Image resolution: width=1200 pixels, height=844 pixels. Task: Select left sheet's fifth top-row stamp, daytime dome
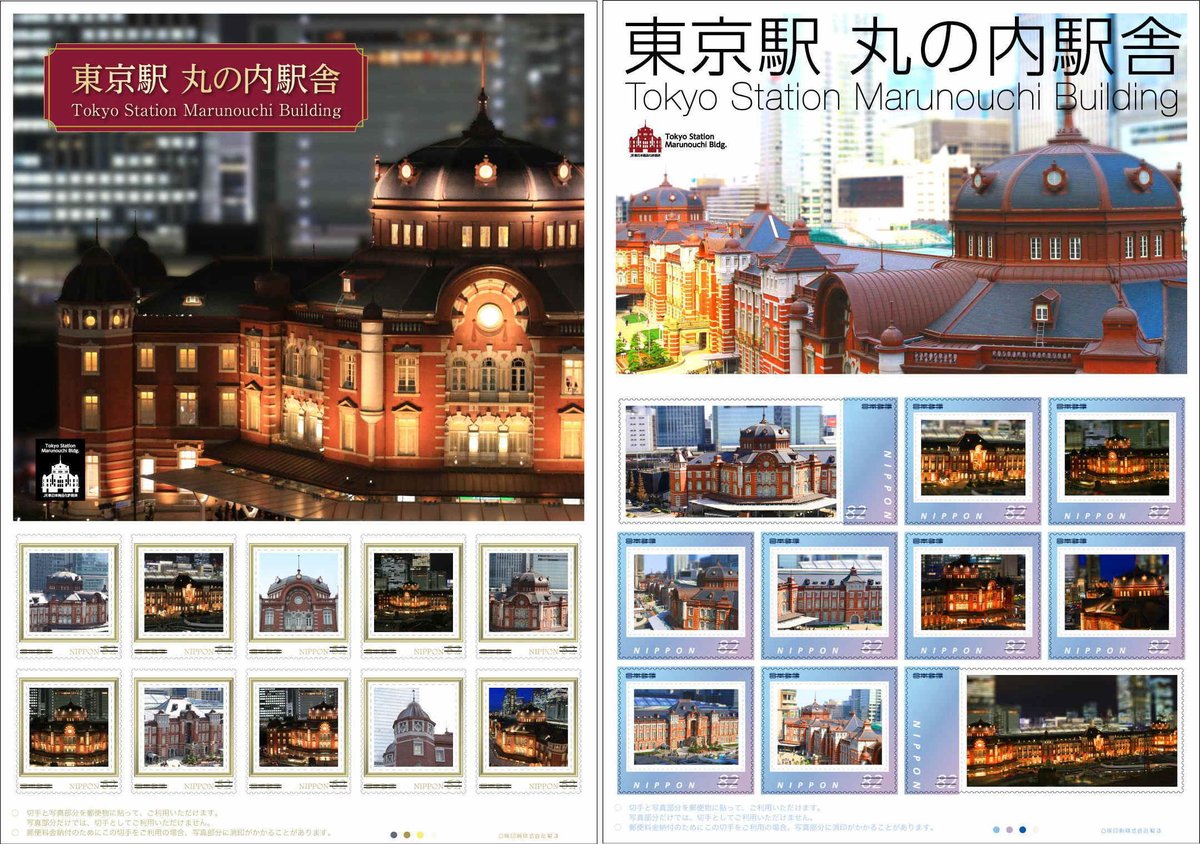(x=529, y=598)
